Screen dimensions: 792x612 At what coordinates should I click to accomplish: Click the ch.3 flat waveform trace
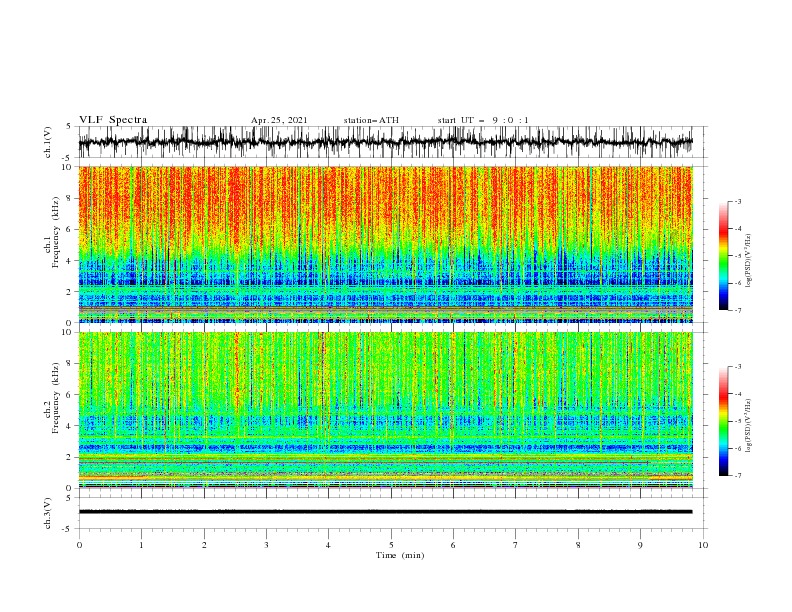tap(385, 512)
